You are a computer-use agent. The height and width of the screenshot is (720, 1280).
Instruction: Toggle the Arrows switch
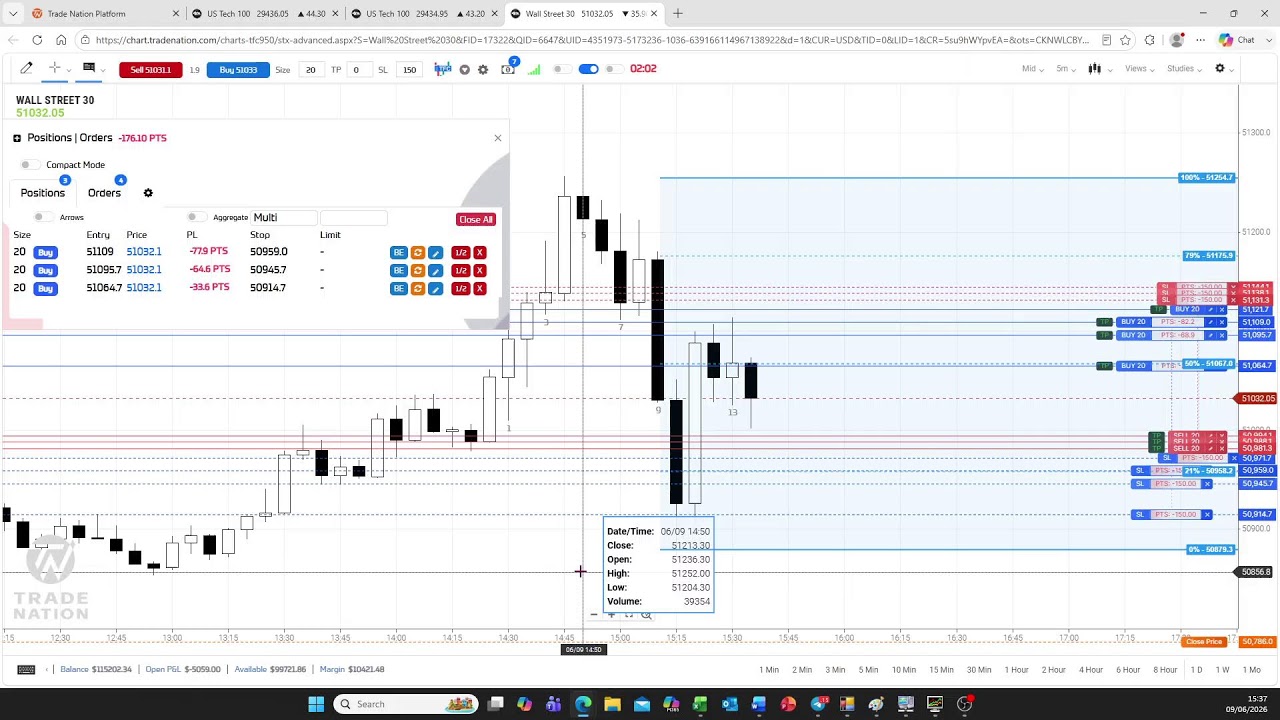42,217
